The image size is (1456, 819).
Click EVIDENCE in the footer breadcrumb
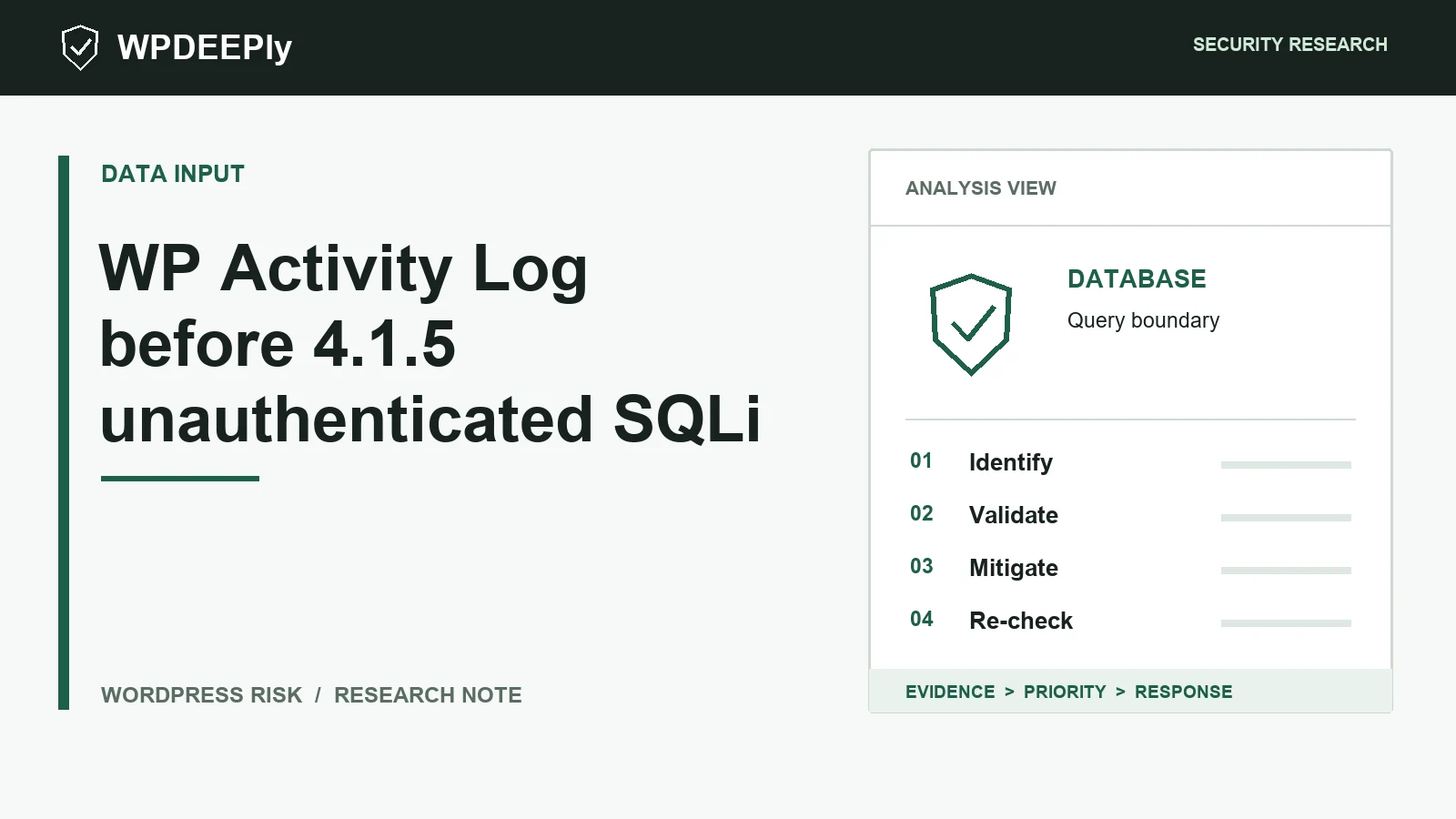tap(950, 692)
